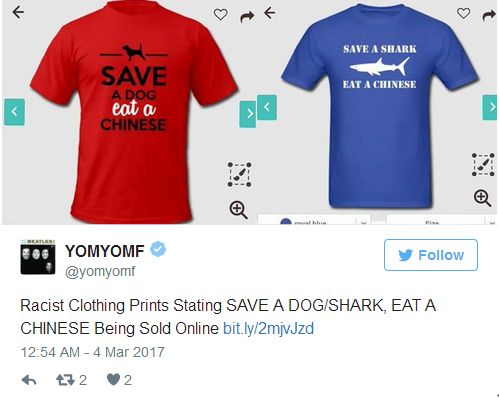The image size is (499, 409).
Task: Like the red shirt with heart icon
Action: 220,14
